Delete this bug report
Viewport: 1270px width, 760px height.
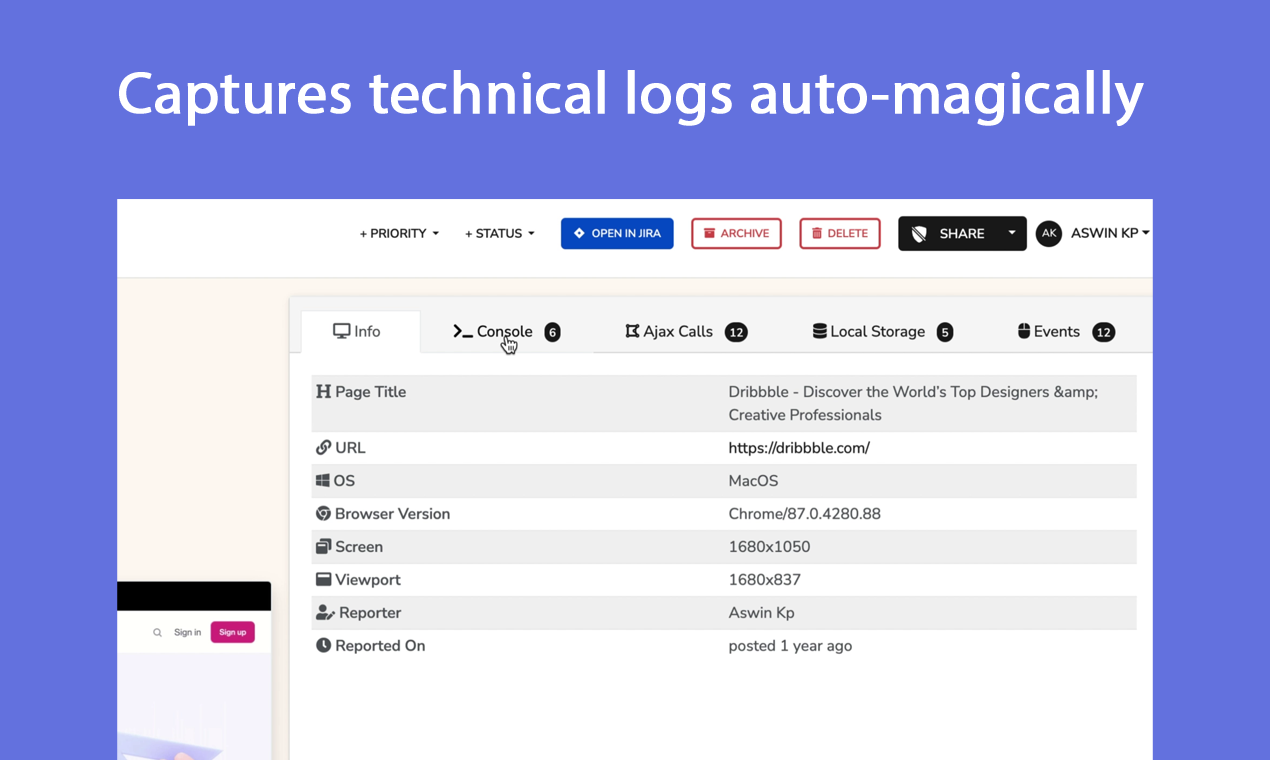(840, 233)
